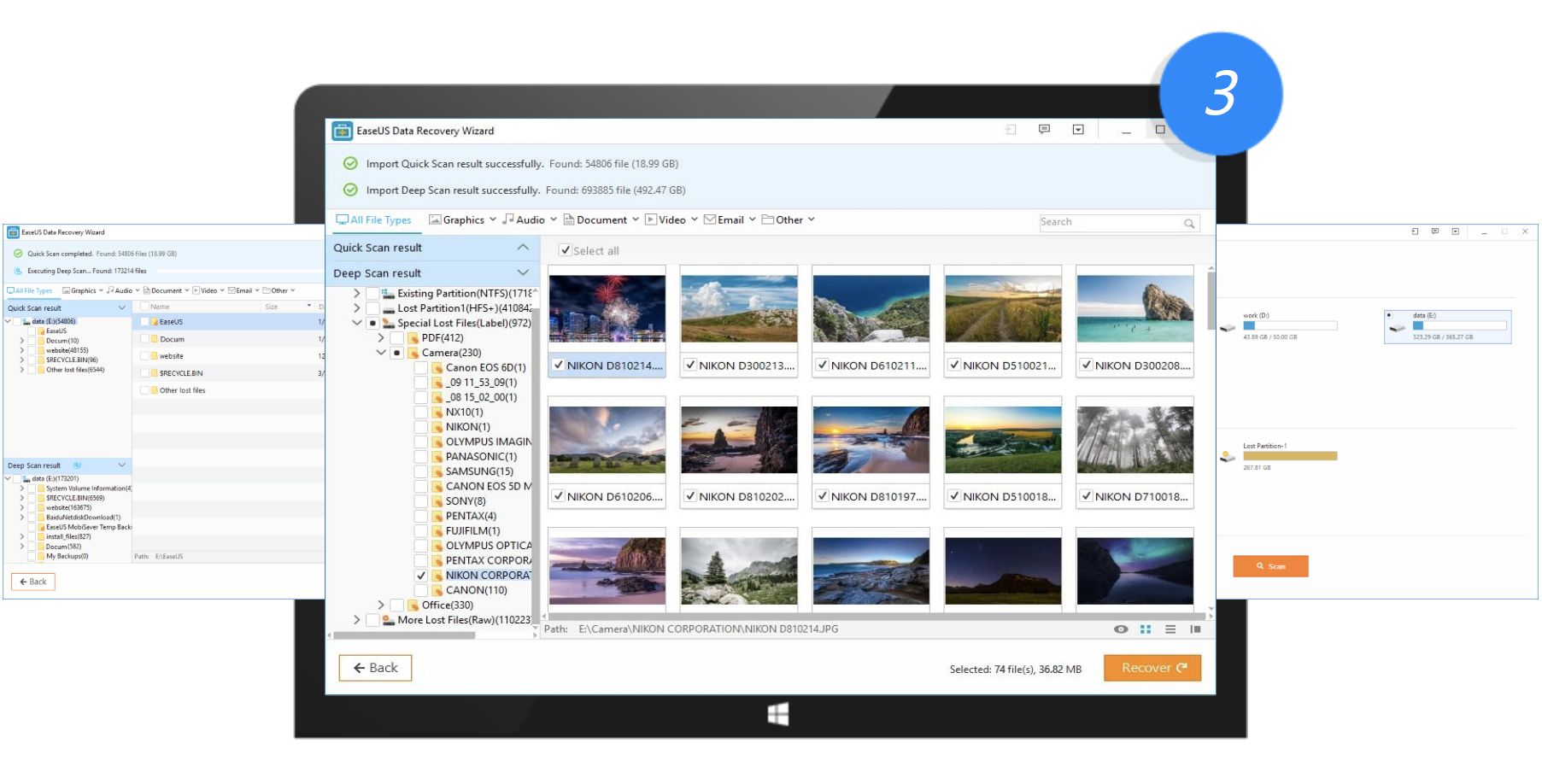Open the feedback speech bubble icon
Screen dimensions: 1542x784
click(x=1044, y=130)
